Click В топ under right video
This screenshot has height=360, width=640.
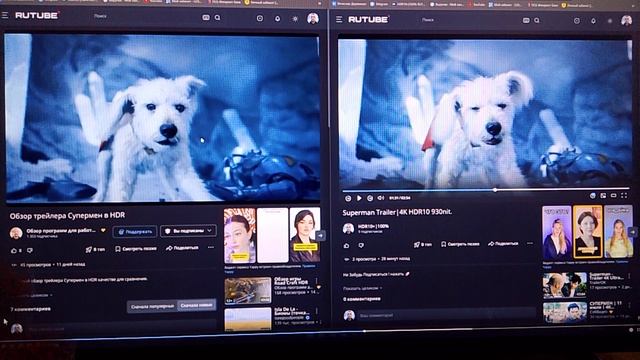(x=423, y=244)
